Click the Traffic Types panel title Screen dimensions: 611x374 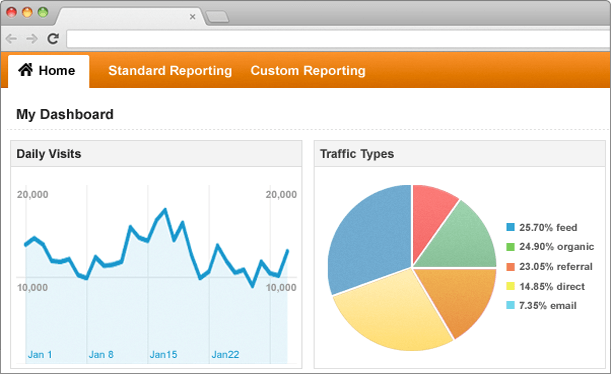(x=357, y=153)
